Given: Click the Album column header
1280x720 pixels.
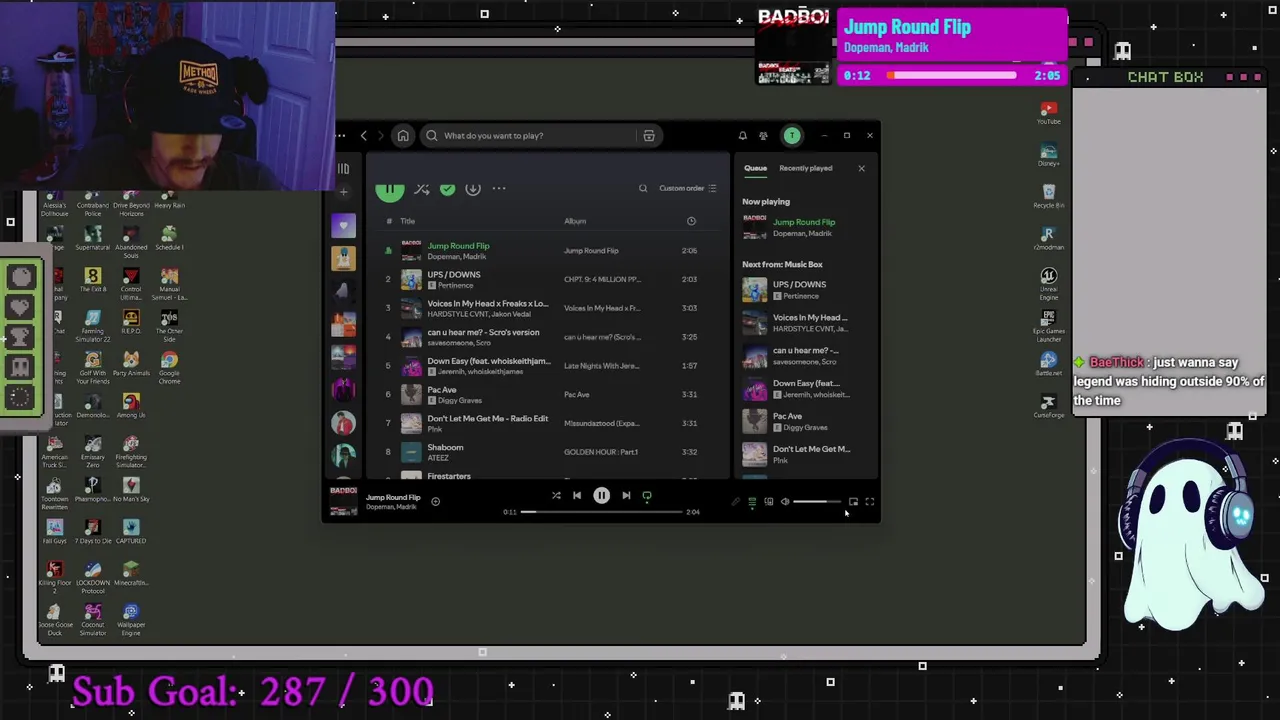Looking at the screenshot, I should click(x=575, y=221).
